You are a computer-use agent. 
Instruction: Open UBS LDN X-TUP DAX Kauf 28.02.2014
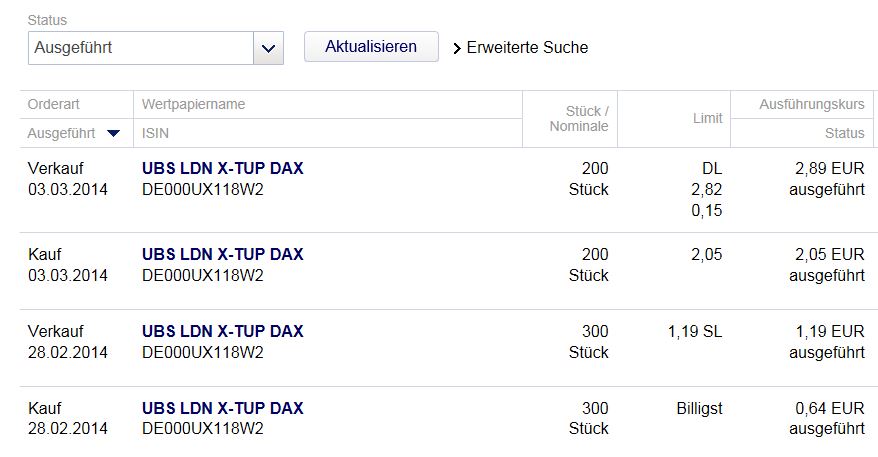point(222,408)
